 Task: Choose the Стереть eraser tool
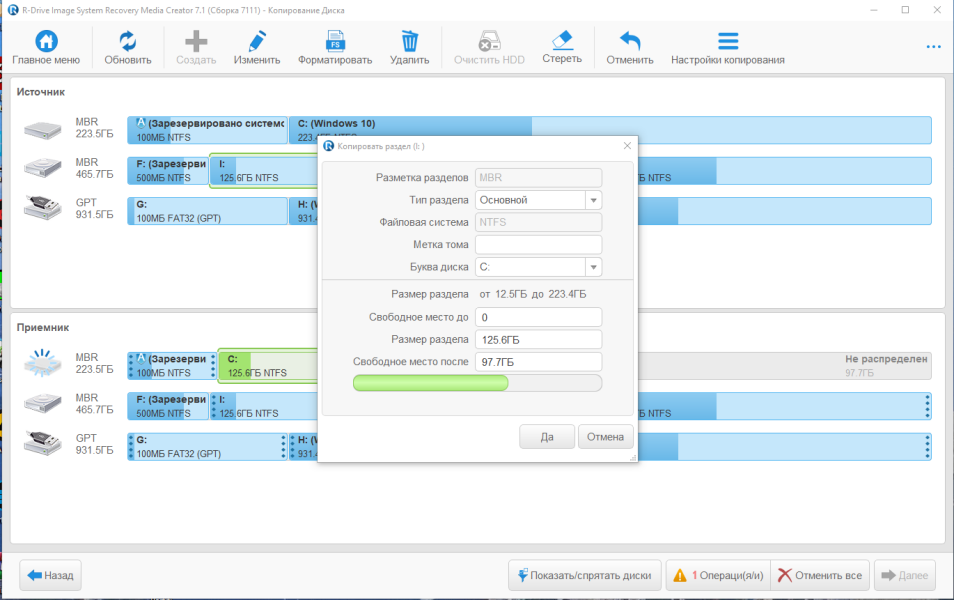point(562,40)
